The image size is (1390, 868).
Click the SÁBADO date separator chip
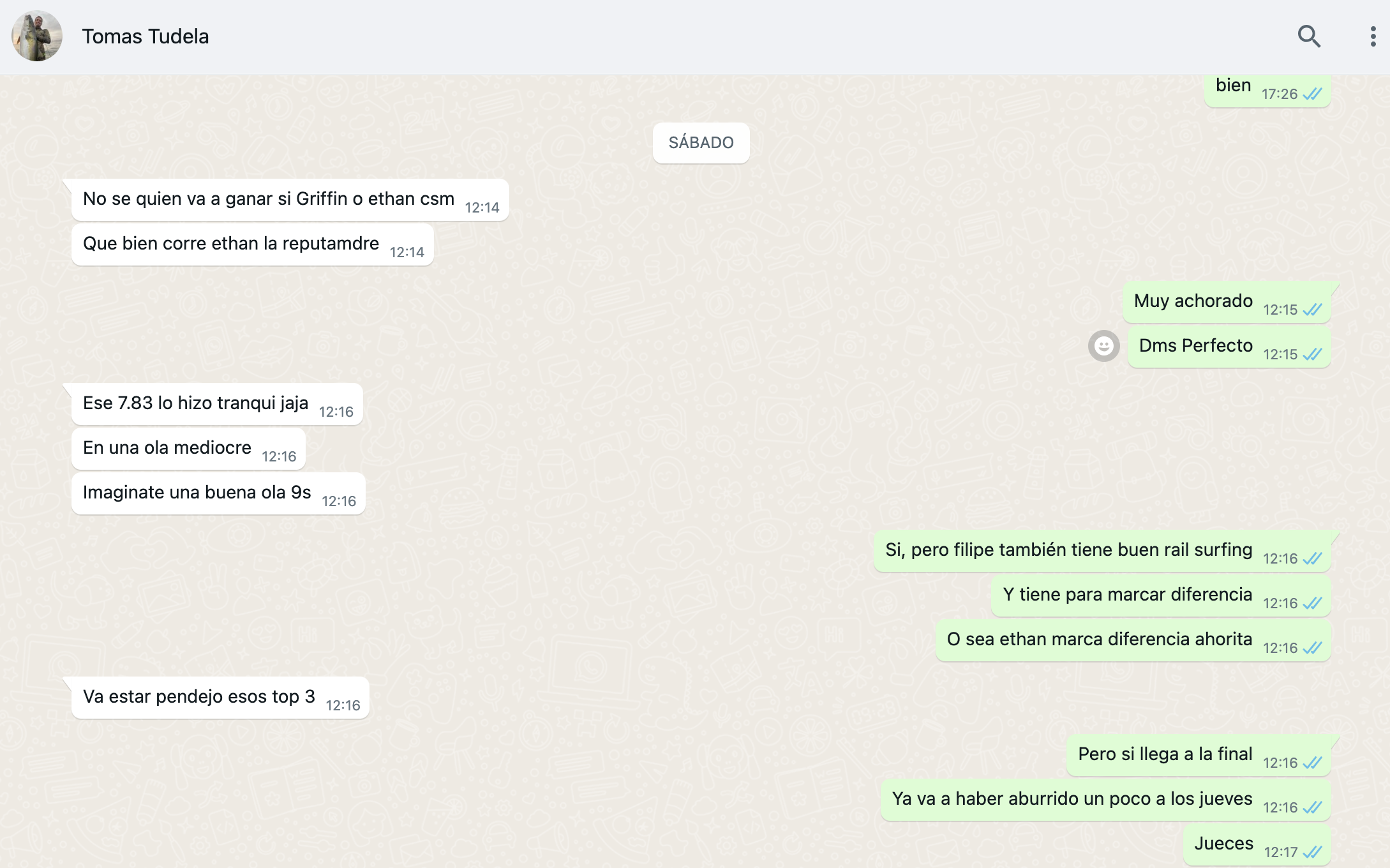[x=701, y=142]
